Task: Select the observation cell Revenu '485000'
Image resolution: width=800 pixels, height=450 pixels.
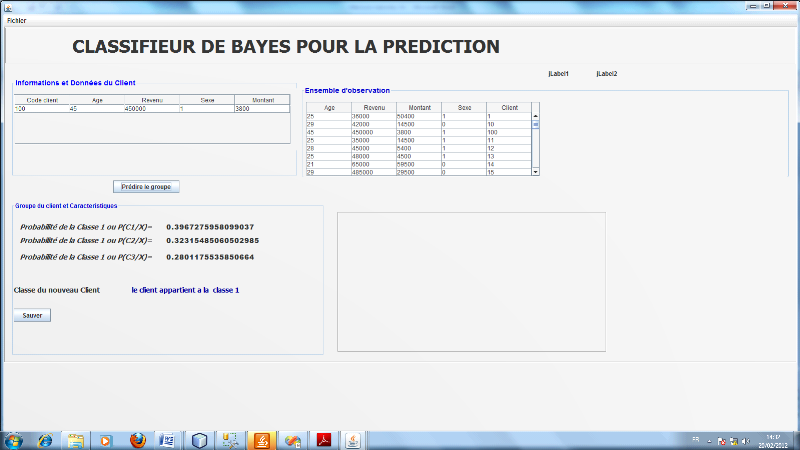Action: pos(374,172)
